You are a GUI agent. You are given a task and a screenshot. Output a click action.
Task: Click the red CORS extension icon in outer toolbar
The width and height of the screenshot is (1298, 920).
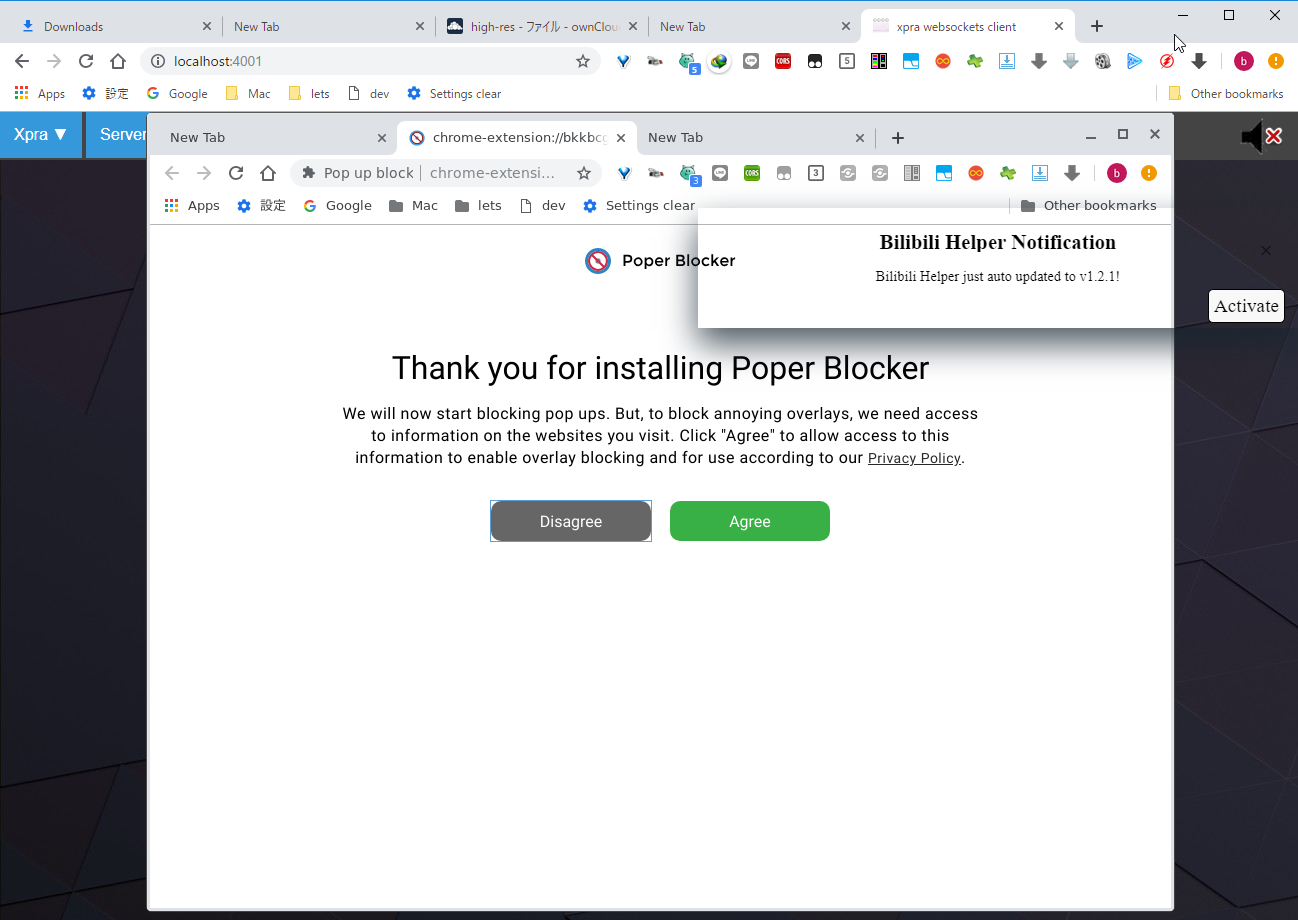point(783,61)
